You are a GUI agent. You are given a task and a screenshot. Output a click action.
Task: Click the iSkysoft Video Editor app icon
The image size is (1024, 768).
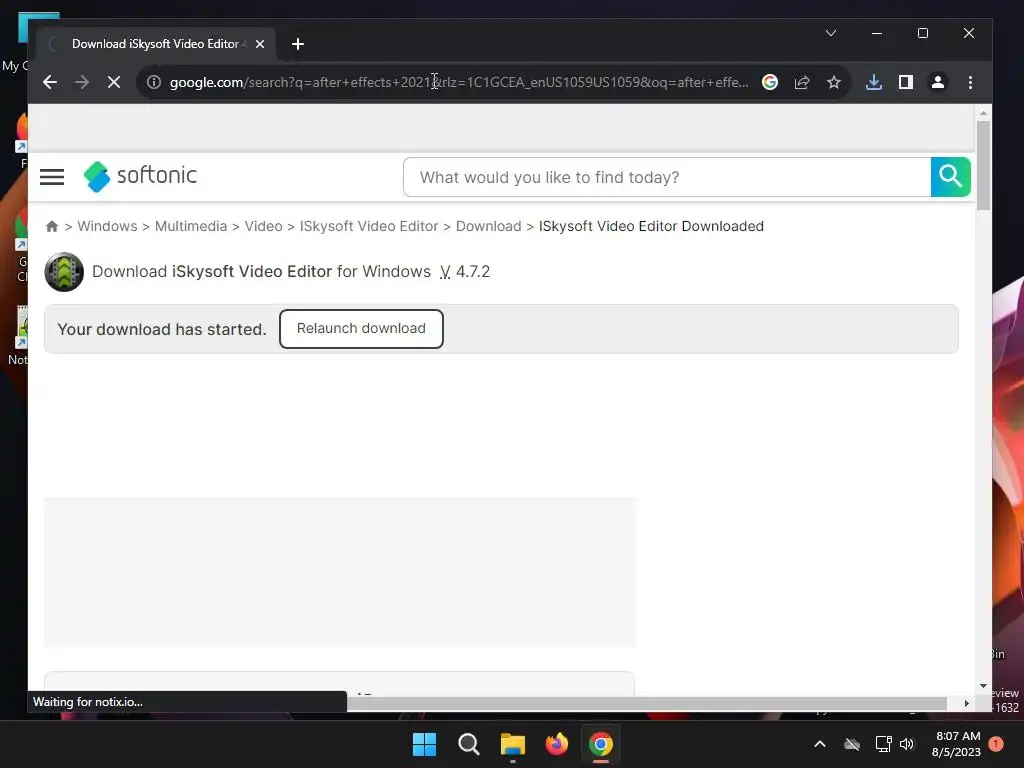64,272
